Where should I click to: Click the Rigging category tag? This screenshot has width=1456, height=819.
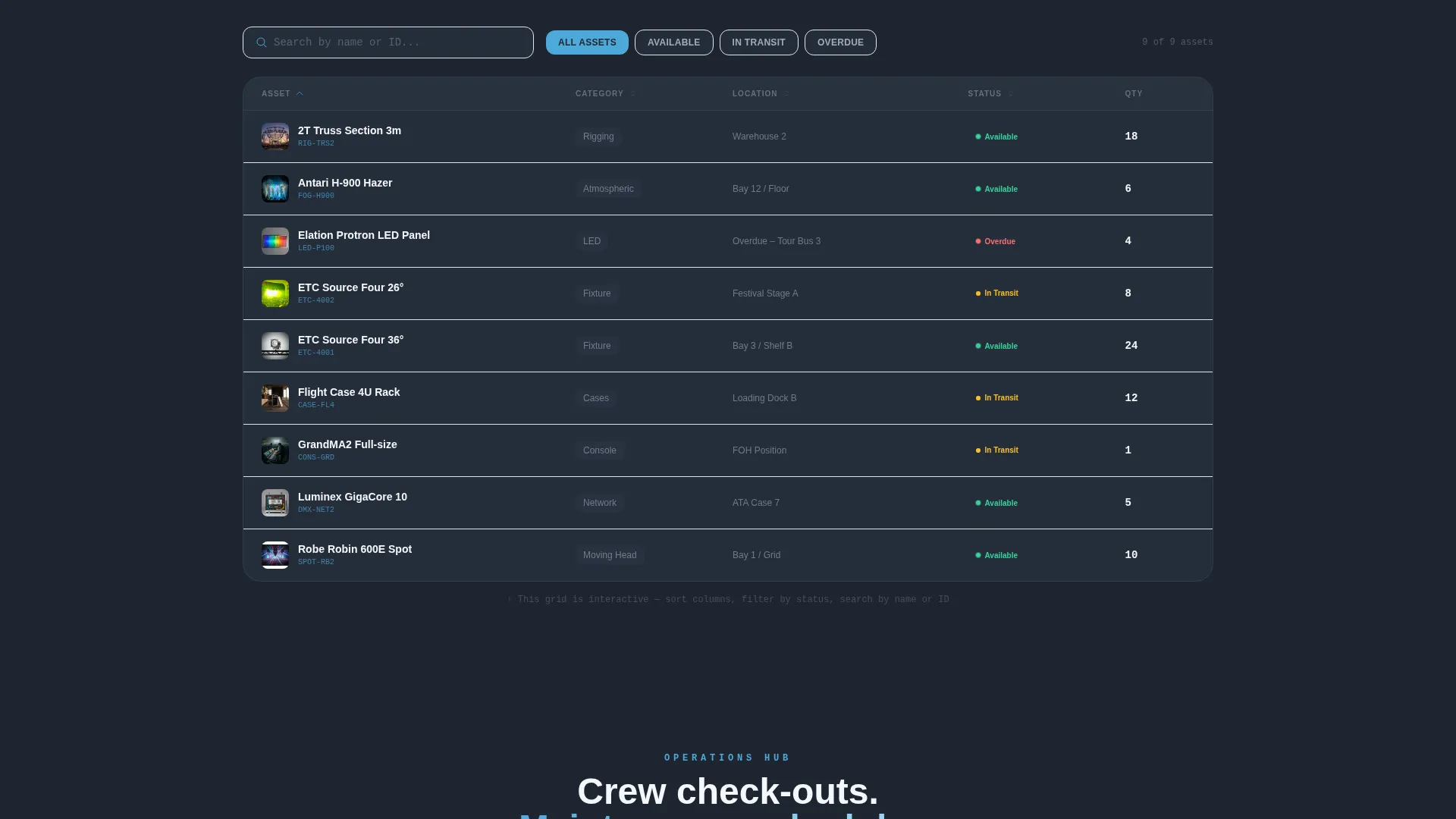tap(598, 136)
